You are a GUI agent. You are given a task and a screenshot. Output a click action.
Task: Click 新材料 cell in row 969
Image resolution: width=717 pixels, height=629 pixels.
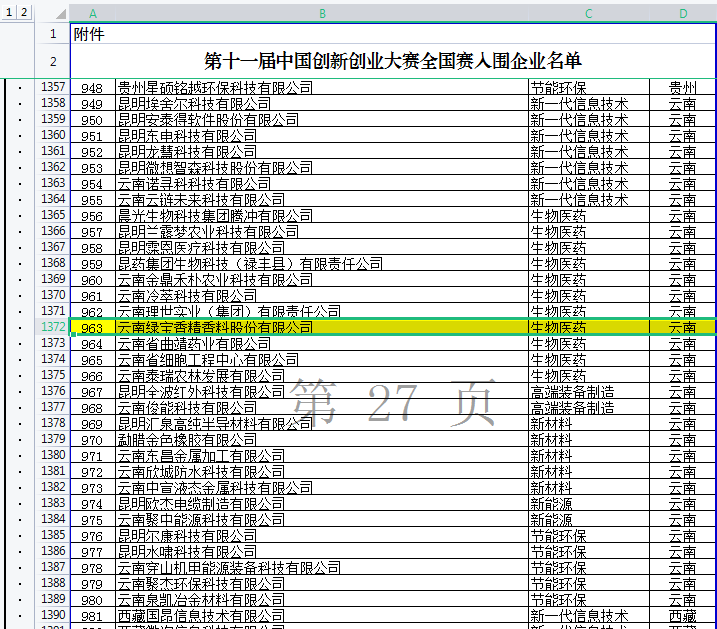click(x=589, y=423)
